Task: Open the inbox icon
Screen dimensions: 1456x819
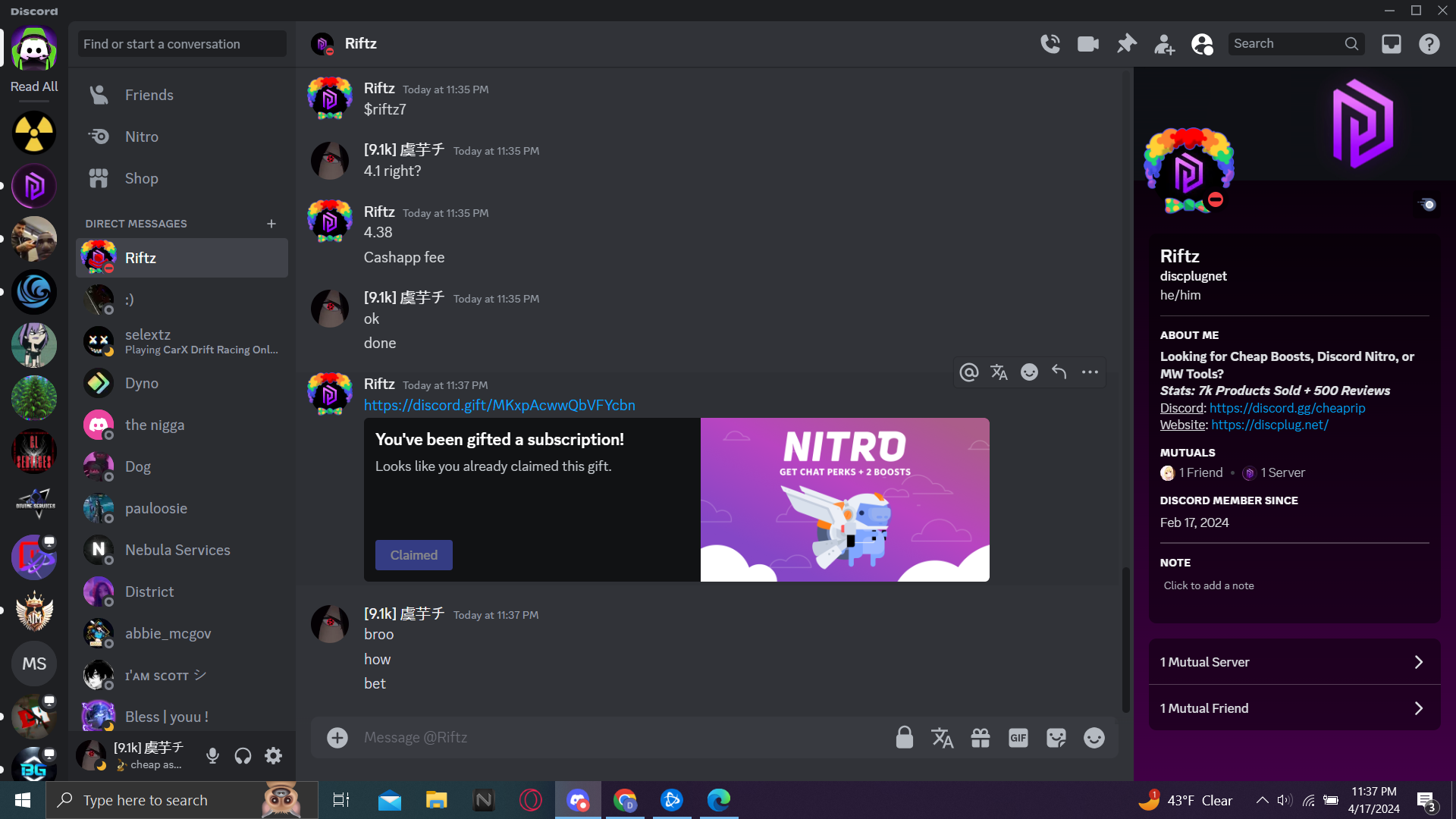Action: coord(1392,44)
